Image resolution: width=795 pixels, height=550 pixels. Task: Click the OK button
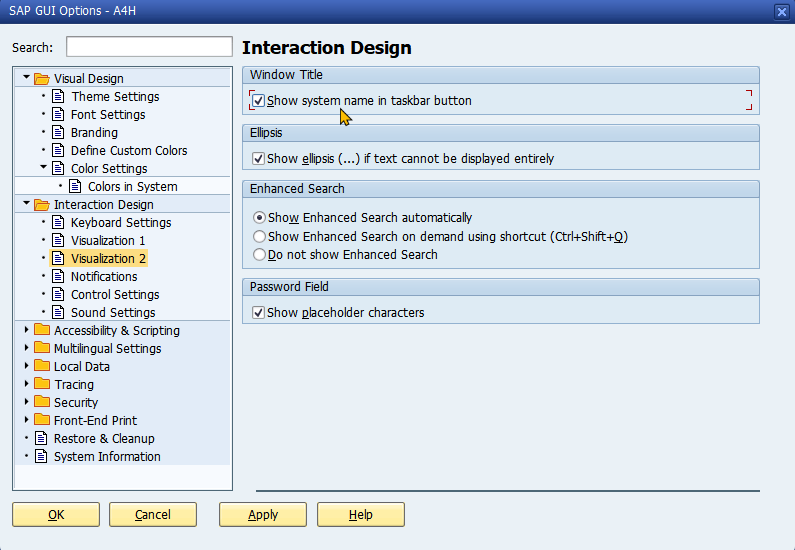click(x=56, y=515)
